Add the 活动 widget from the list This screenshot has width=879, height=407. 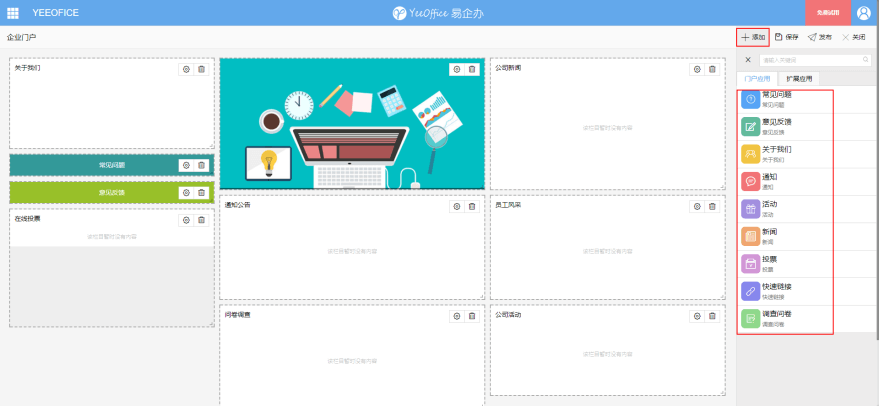[750, 208]
